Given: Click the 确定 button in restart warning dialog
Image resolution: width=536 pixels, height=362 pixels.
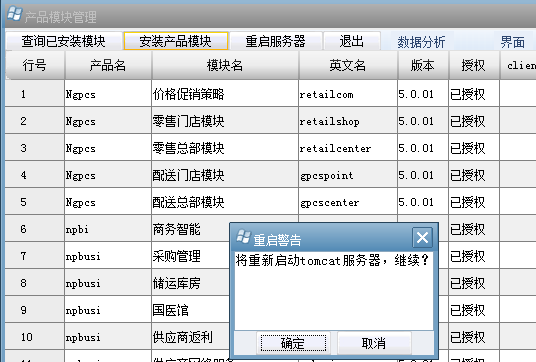Looking at the screenshot, I should pos(293,343).
